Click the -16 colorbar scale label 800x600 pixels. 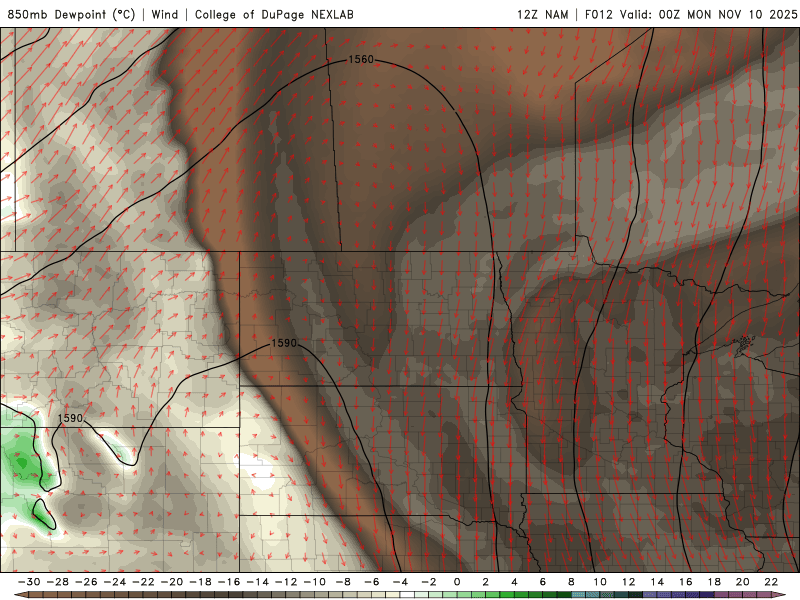[x=229, y=582]
